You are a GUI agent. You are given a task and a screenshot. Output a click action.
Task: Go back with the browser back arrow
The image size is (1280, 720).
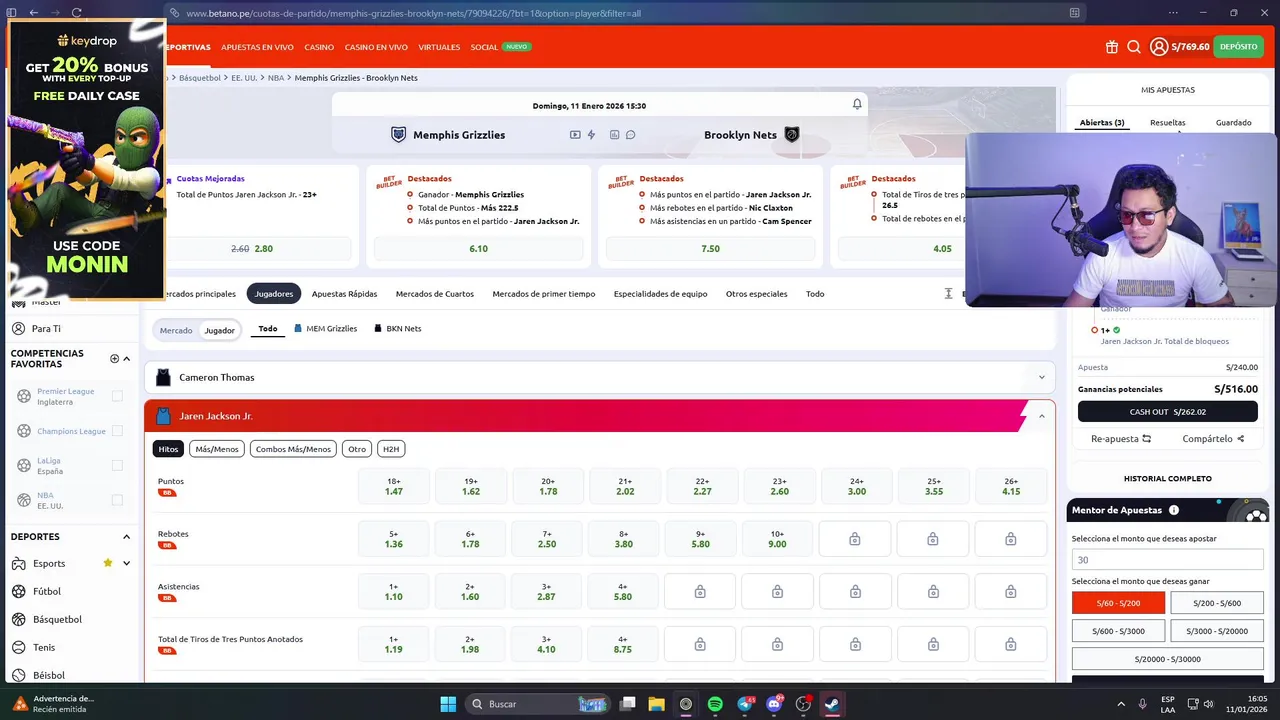click(33, 13)
